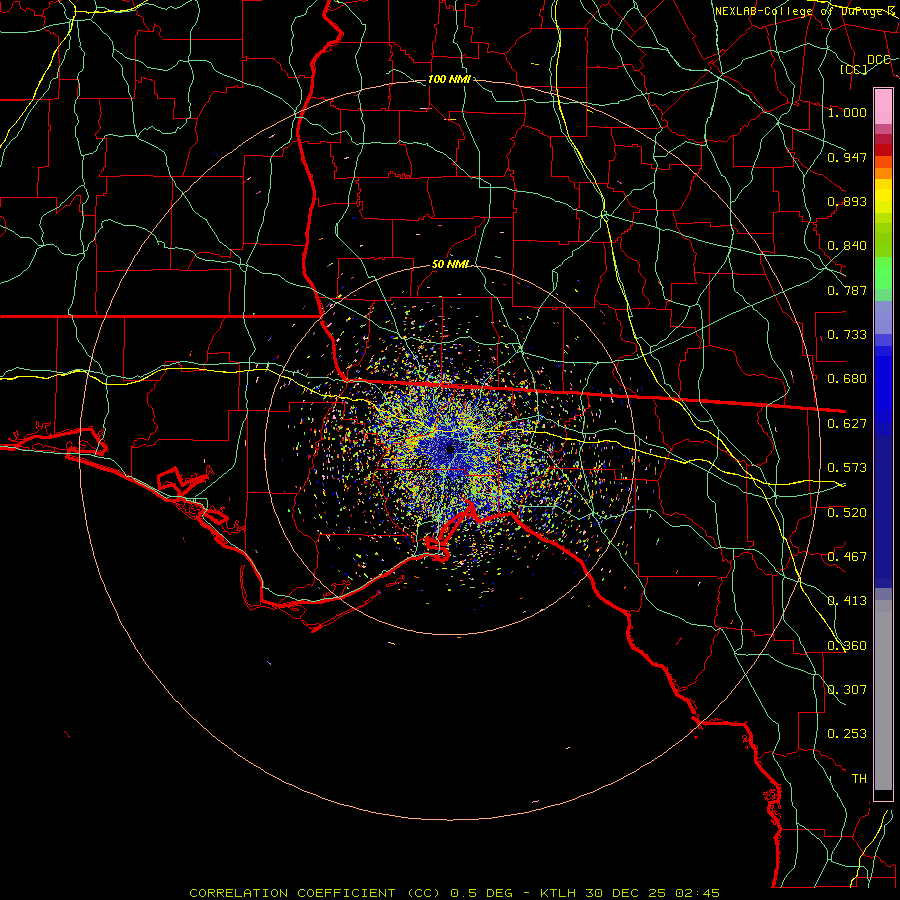Pick the gray low-value segment of the color scale
Viewport: 900px width, 900px height.
pyautogui.click(x=883, y=695)
